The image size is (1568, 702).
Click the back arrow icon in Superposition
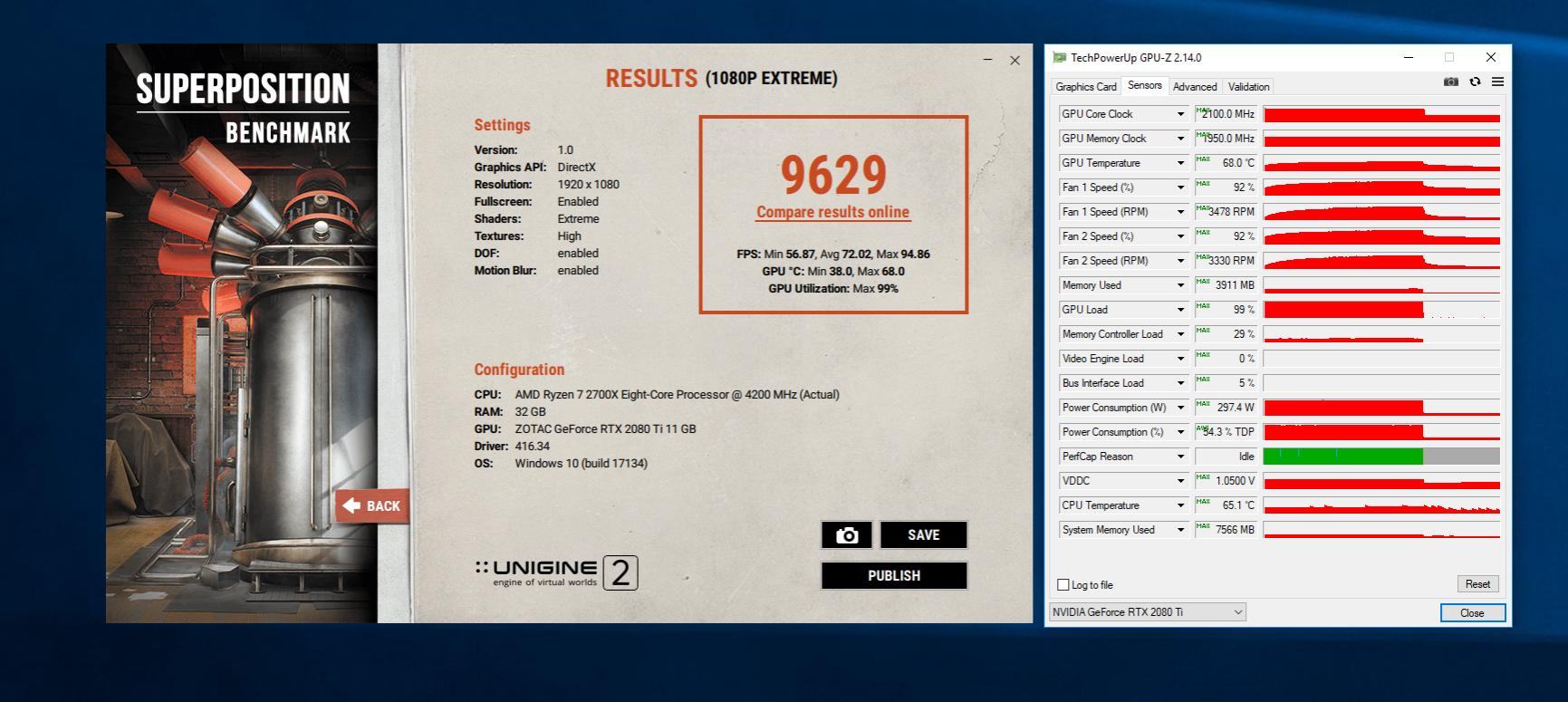(351, 505)
